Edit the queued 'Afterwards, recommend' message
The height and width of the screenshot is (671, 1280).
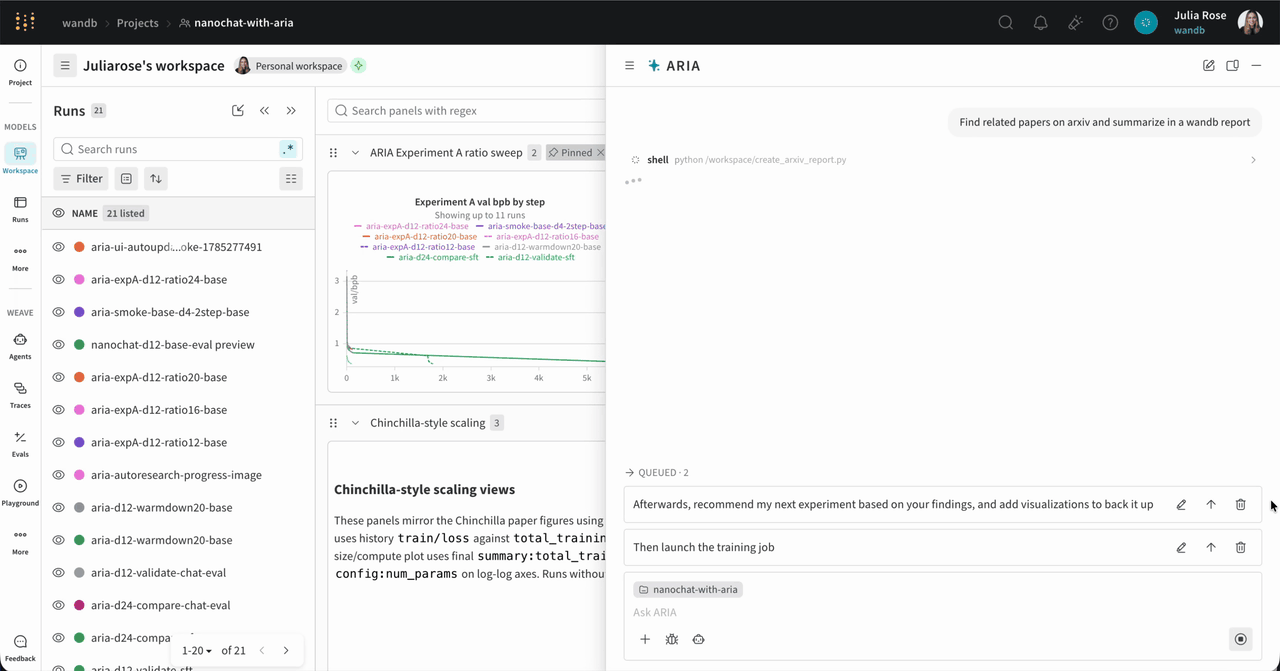[x=1181, y=505]
